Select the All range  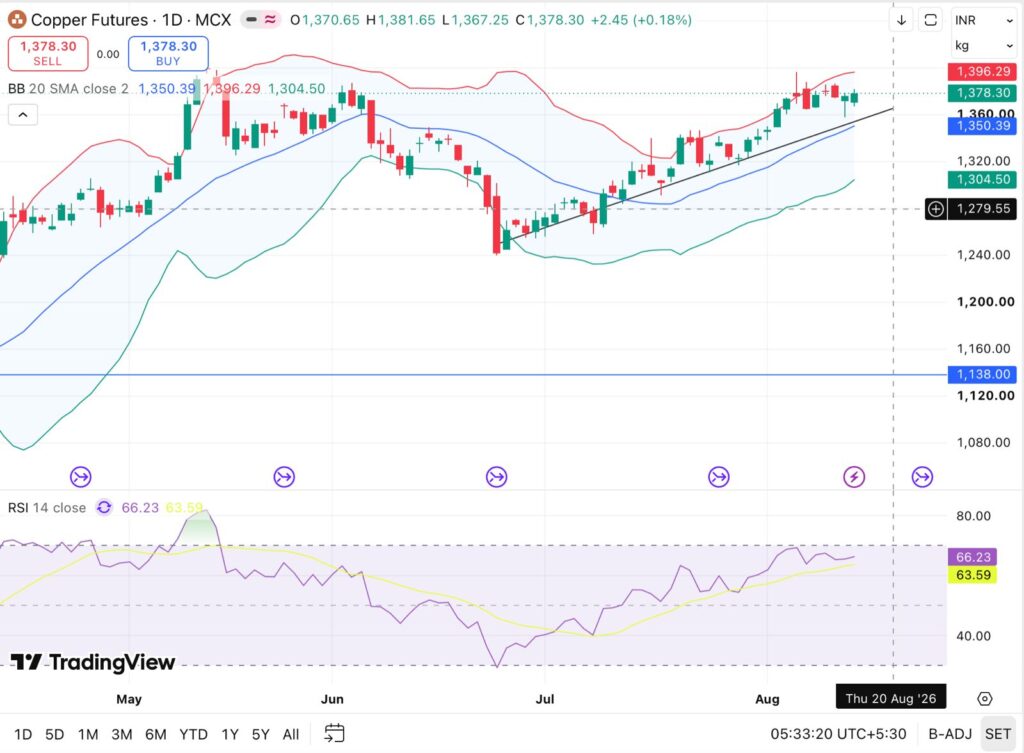coord(291,734)
